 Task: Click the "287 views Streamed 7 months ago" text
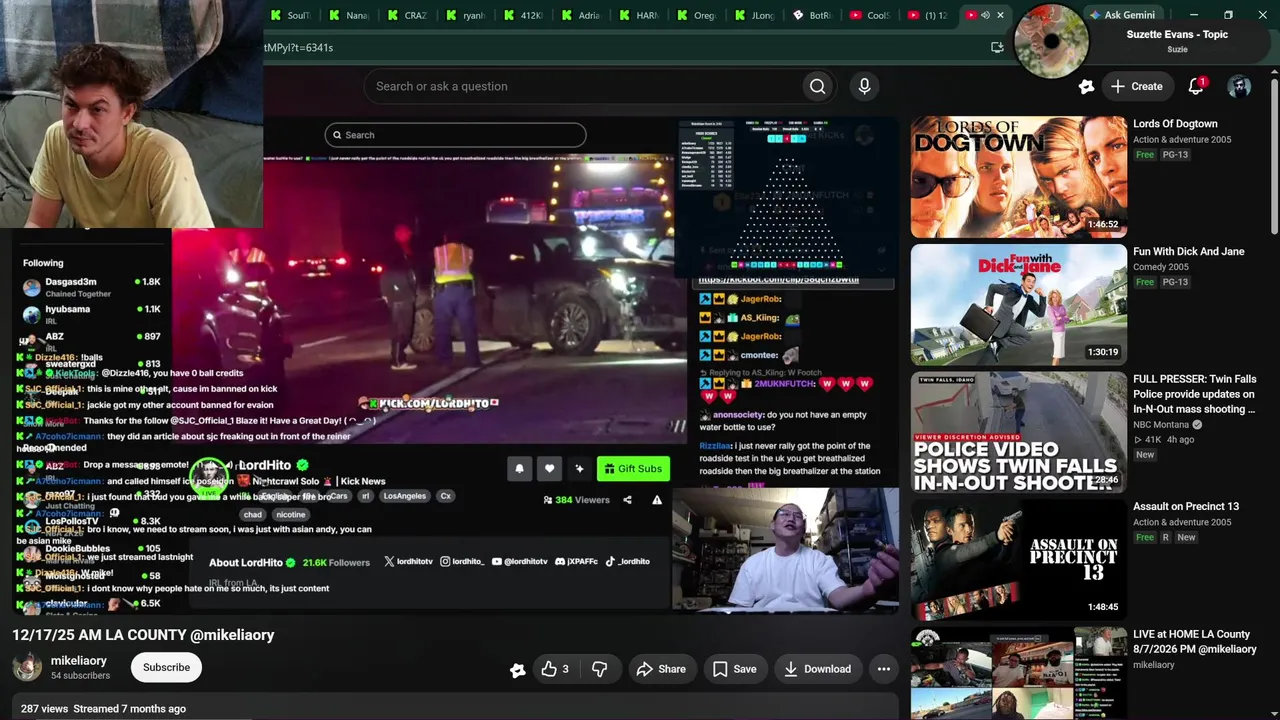point(103,709)
